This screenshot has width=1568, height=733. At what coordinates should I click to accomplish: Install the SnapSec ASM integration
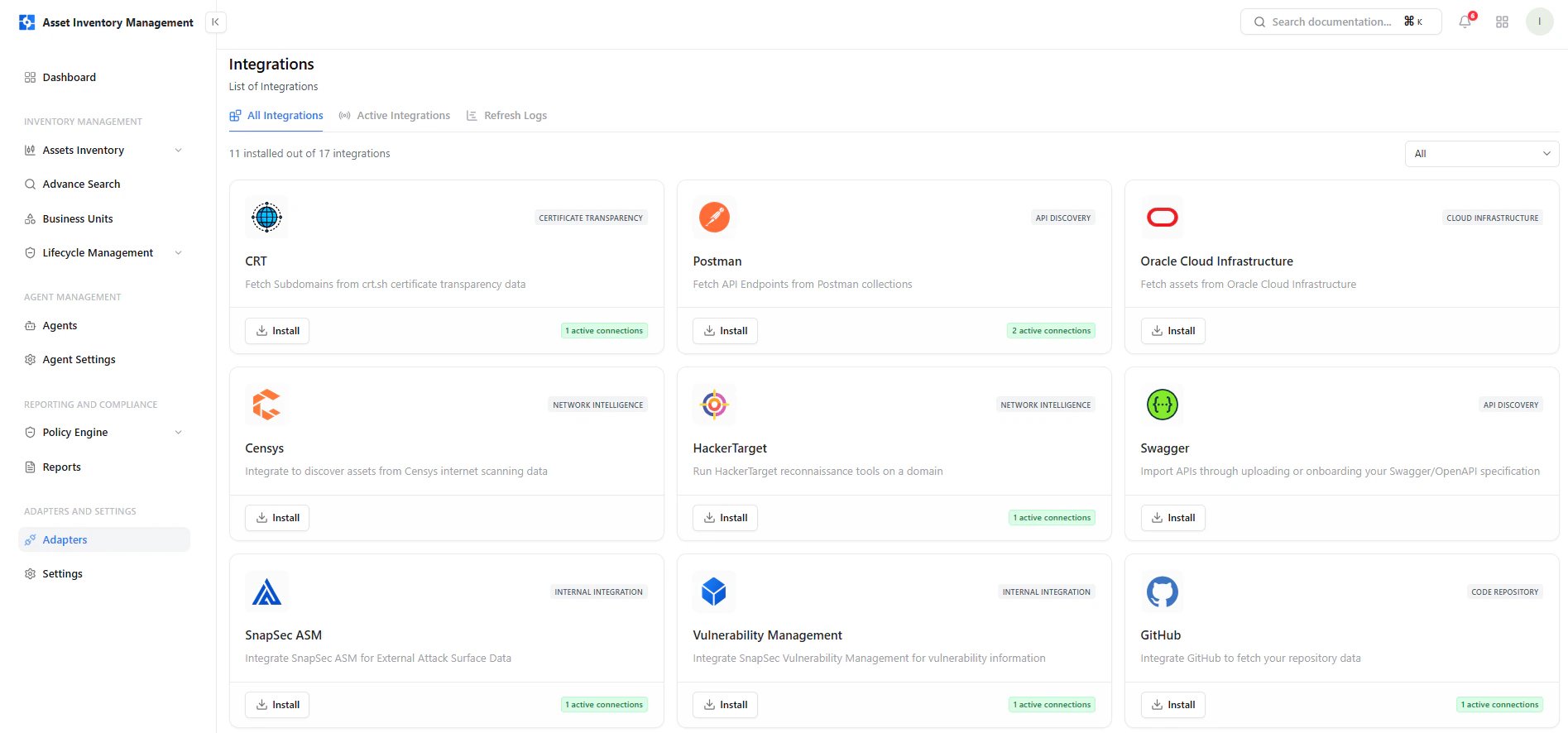coord(277,705)
